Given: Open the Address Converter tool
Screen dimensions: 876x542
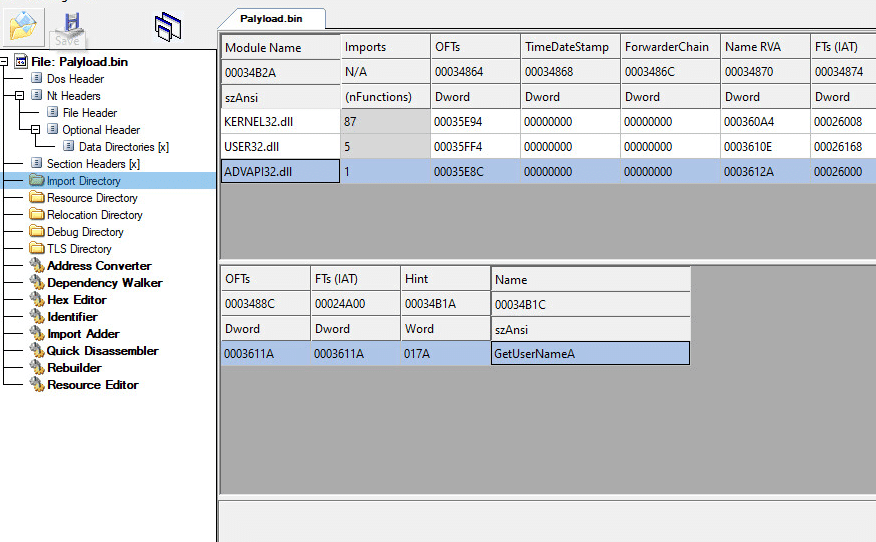Looking at the screenshot, I should [99, 266].
